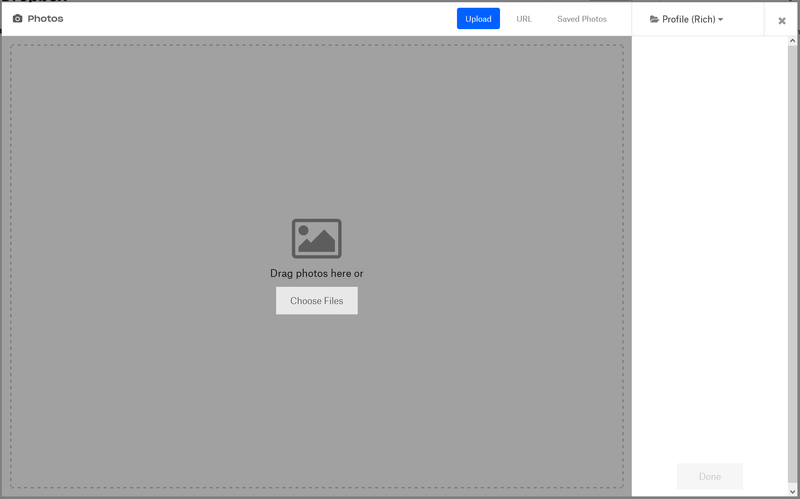Click the scrollbar down arrow
The width and height of the screenshot is (800, 499).
coord(792,492)
